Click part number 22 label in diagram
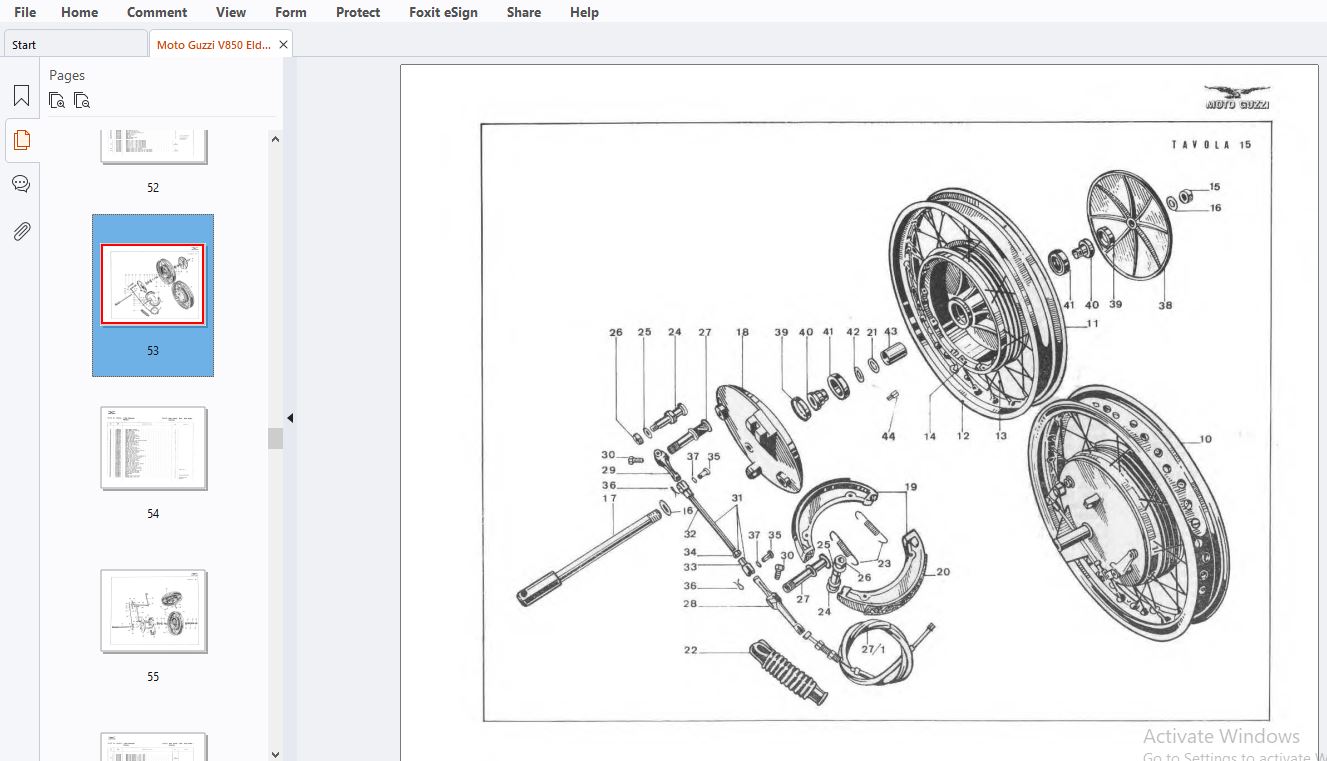1327x761 pixels. (690, 650)
